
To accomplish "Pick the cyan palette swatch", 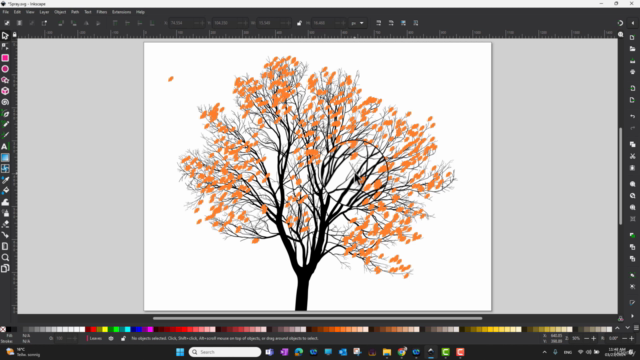I will [x=127, y=329].
